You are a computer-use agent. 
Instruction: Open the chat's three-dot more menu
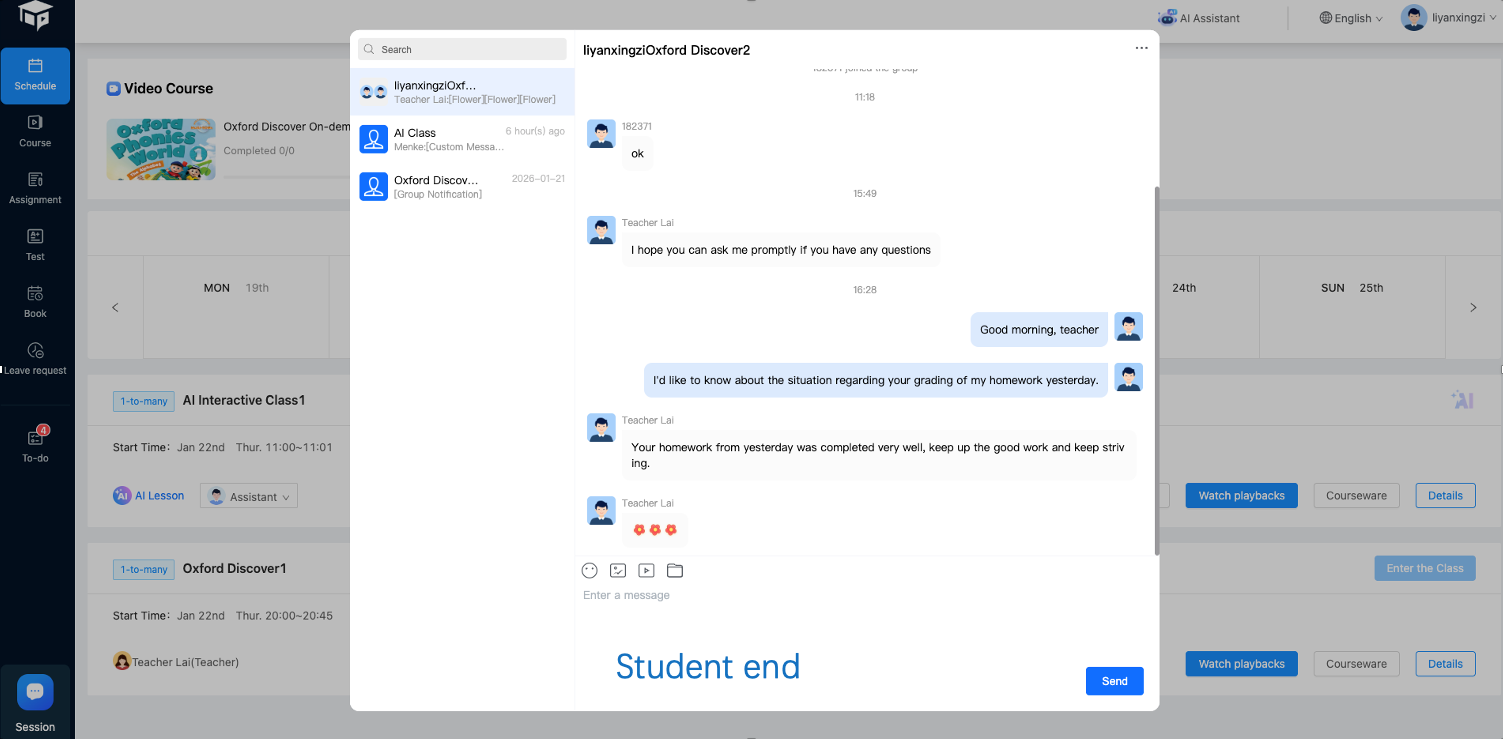click(1141, 48)
